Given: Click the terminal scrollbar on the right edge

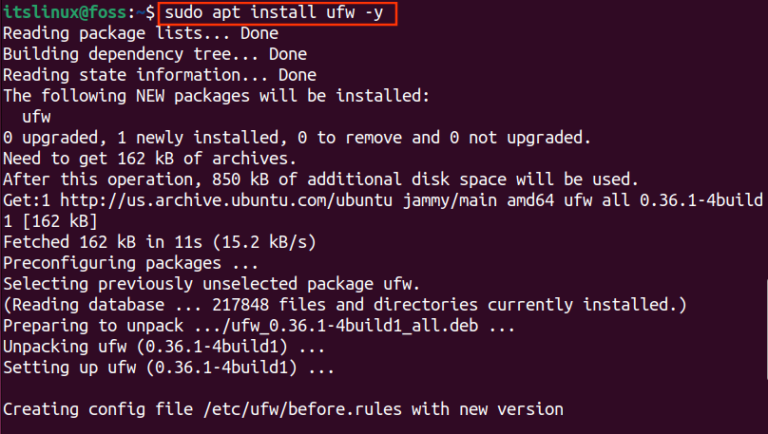Looking at the screenshot, I should pos(766,329).
